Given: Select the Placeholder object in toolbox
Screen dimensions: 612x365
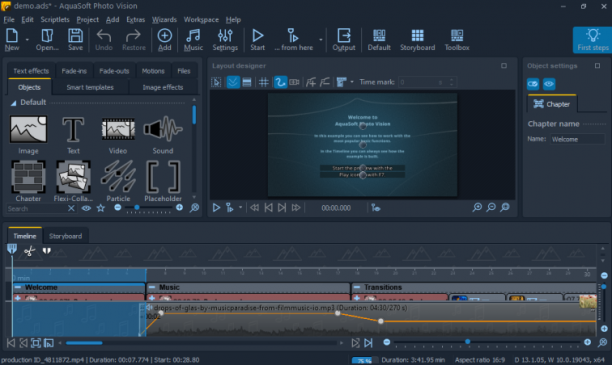Looking at the screenshot, I should coord(163,181).
